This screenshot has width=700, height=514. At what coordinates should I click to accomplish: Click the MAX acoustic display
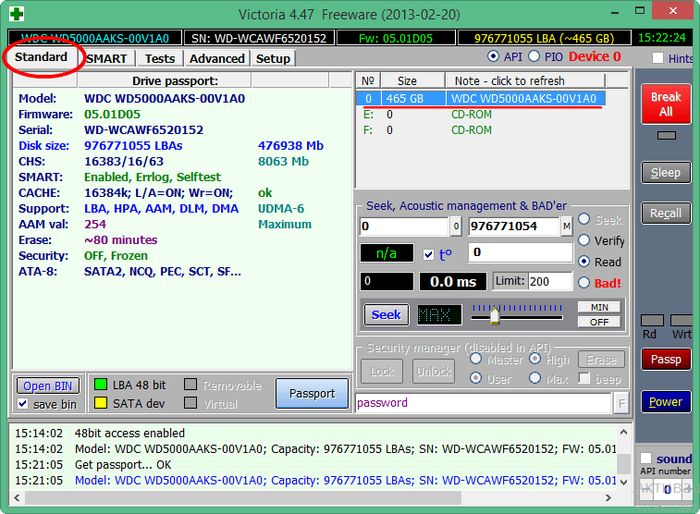pyautogui.click(x=439, y=315)
